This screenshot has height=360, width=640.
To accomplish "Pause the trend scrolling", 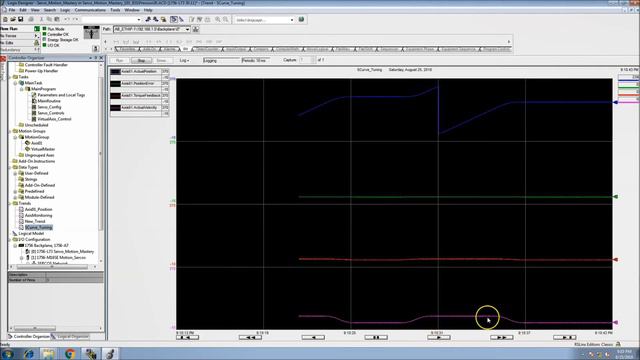I will point(376,338).
